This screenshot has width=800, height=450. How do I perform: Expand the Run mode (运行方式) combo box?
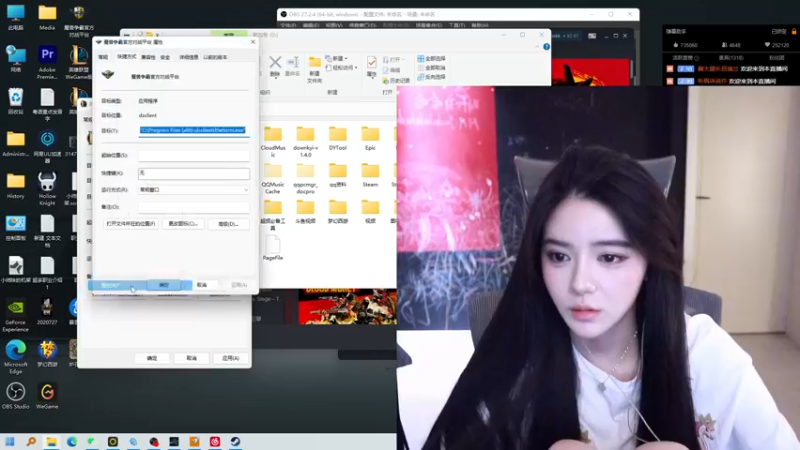point(194,190)
